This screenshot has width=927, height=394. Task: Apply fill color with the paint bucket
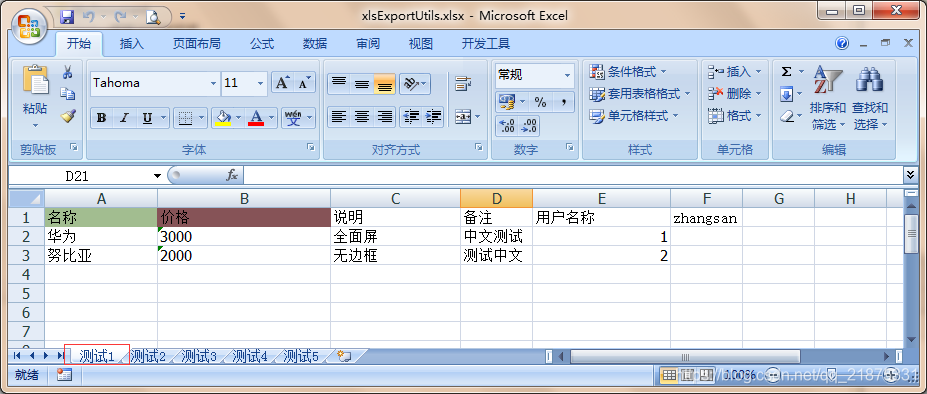(x=223, y=118)
